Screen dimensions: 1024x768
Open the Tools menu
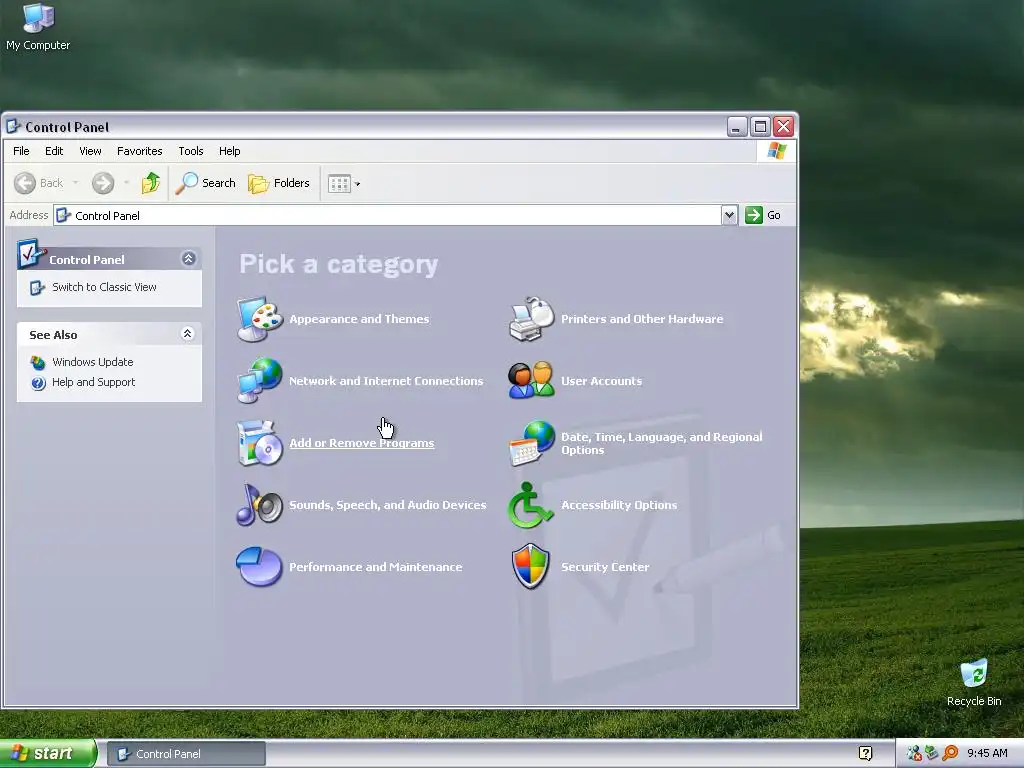coord(191,151)
